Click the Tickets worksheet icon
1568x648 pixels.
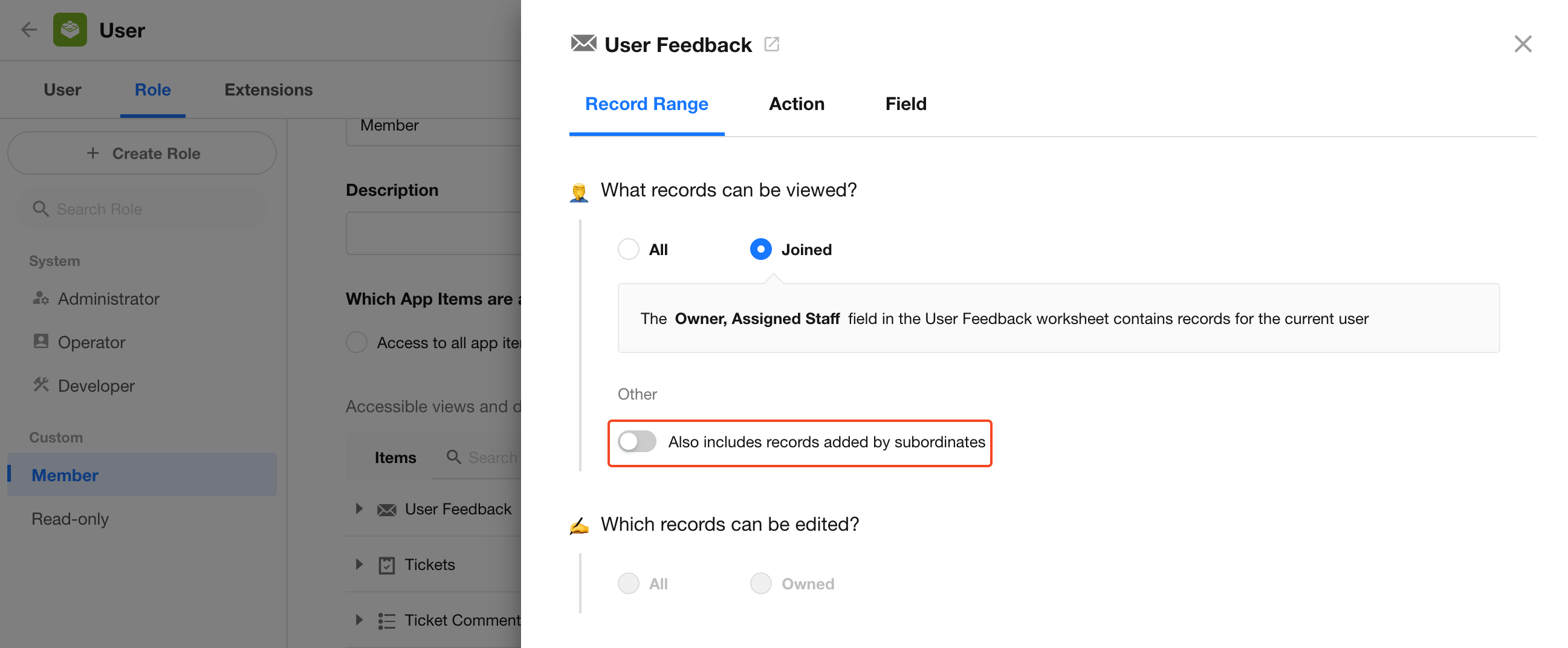386,565
